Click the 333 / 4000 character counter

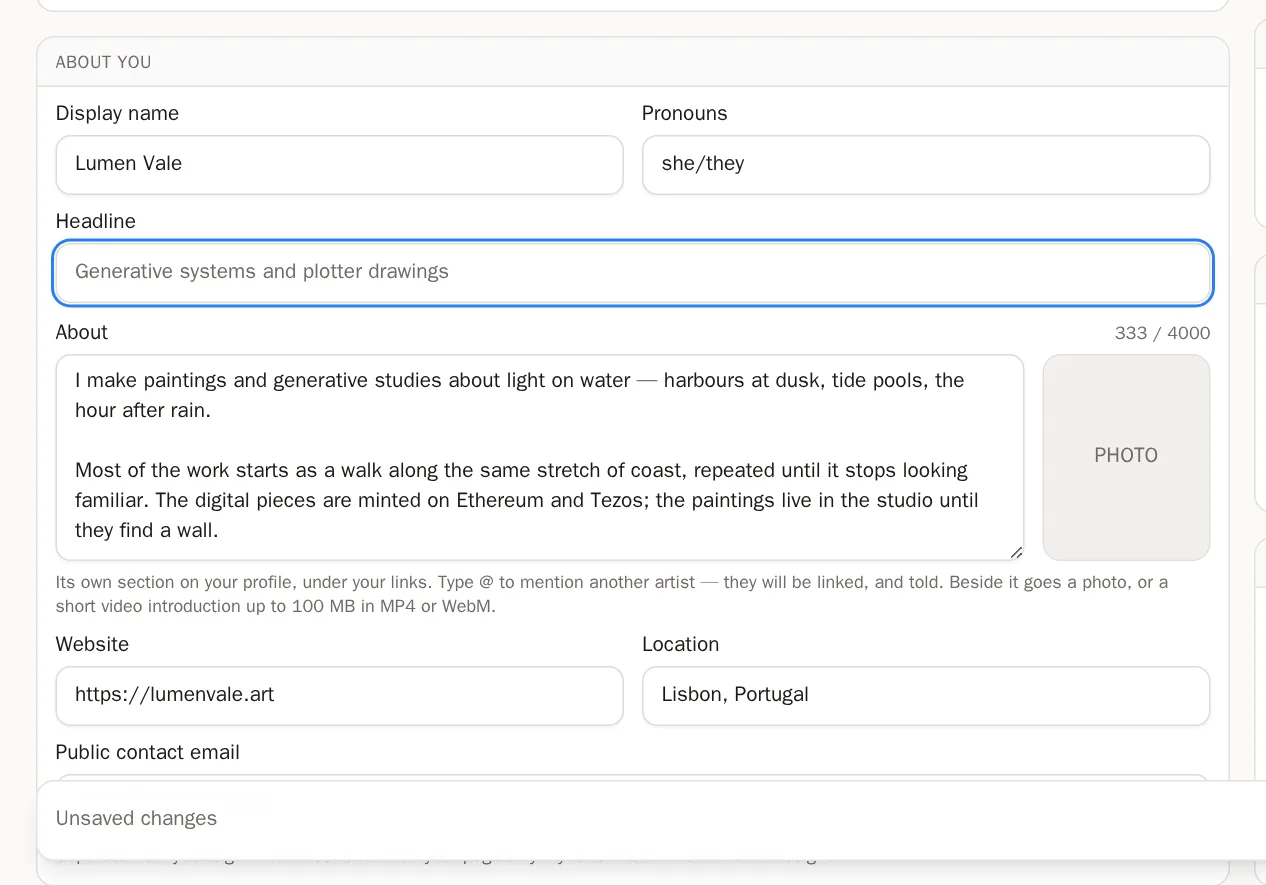[x=1162, y=333]
